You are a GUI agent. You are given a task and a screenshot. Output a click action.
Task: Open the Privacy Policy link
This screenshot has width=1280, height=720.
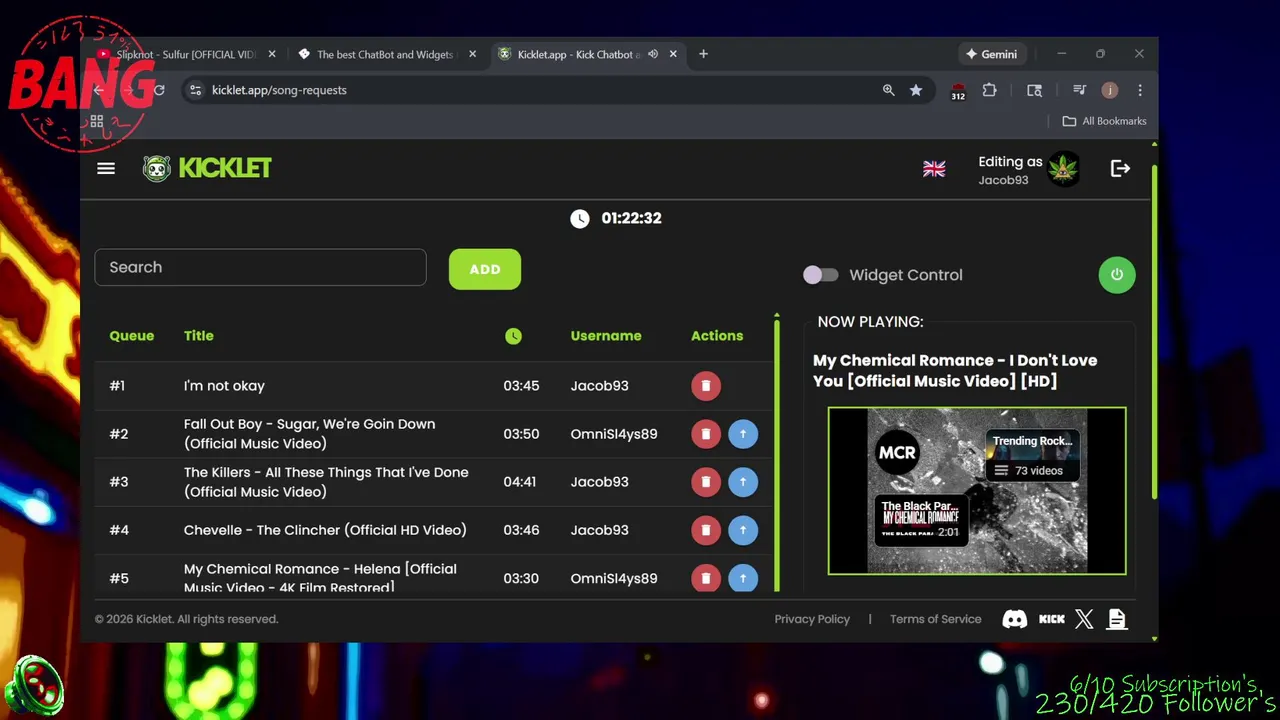tap(812, 619)
